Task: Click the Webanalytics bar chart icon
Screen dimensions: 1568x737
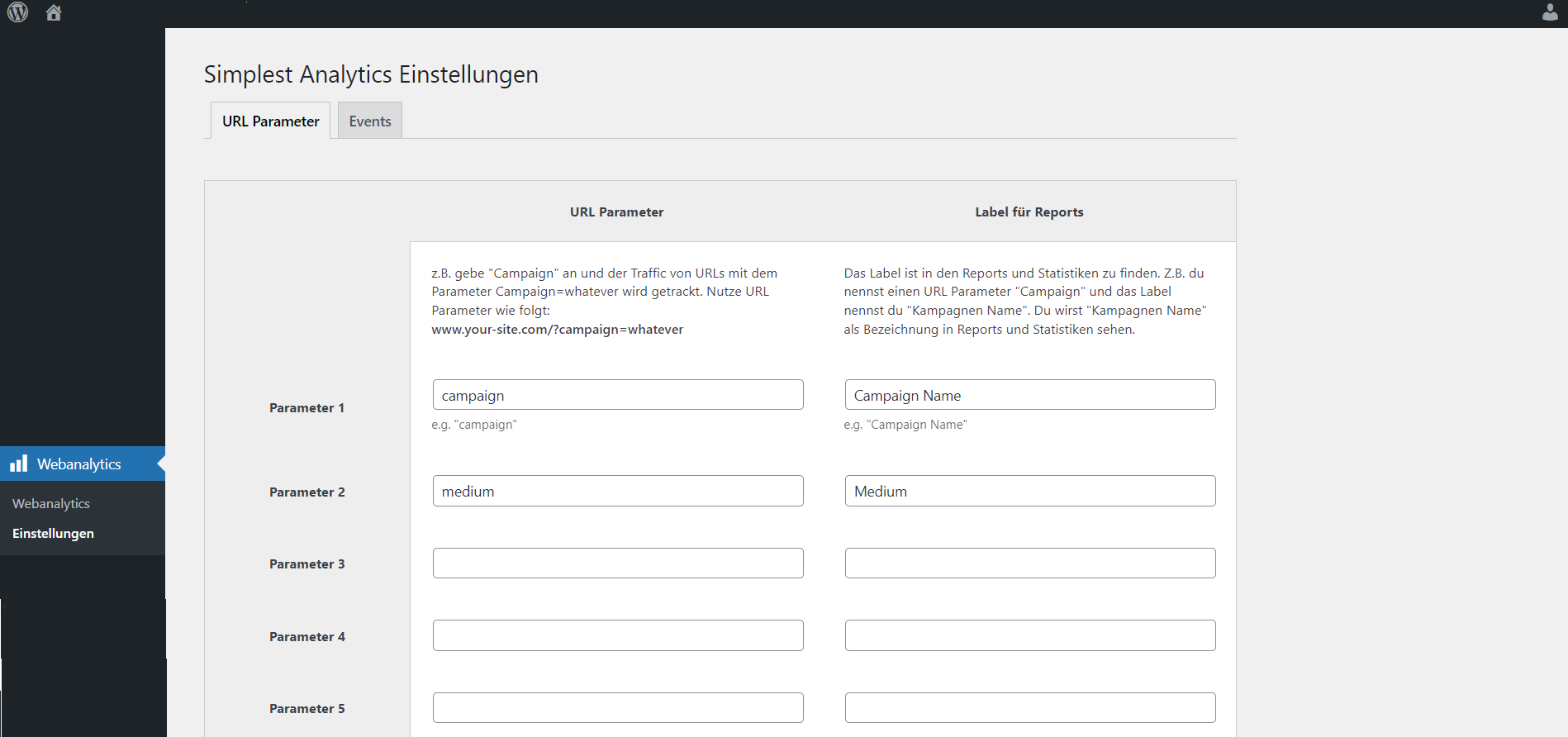Action: pyautogui.click(x=19, y=464)
